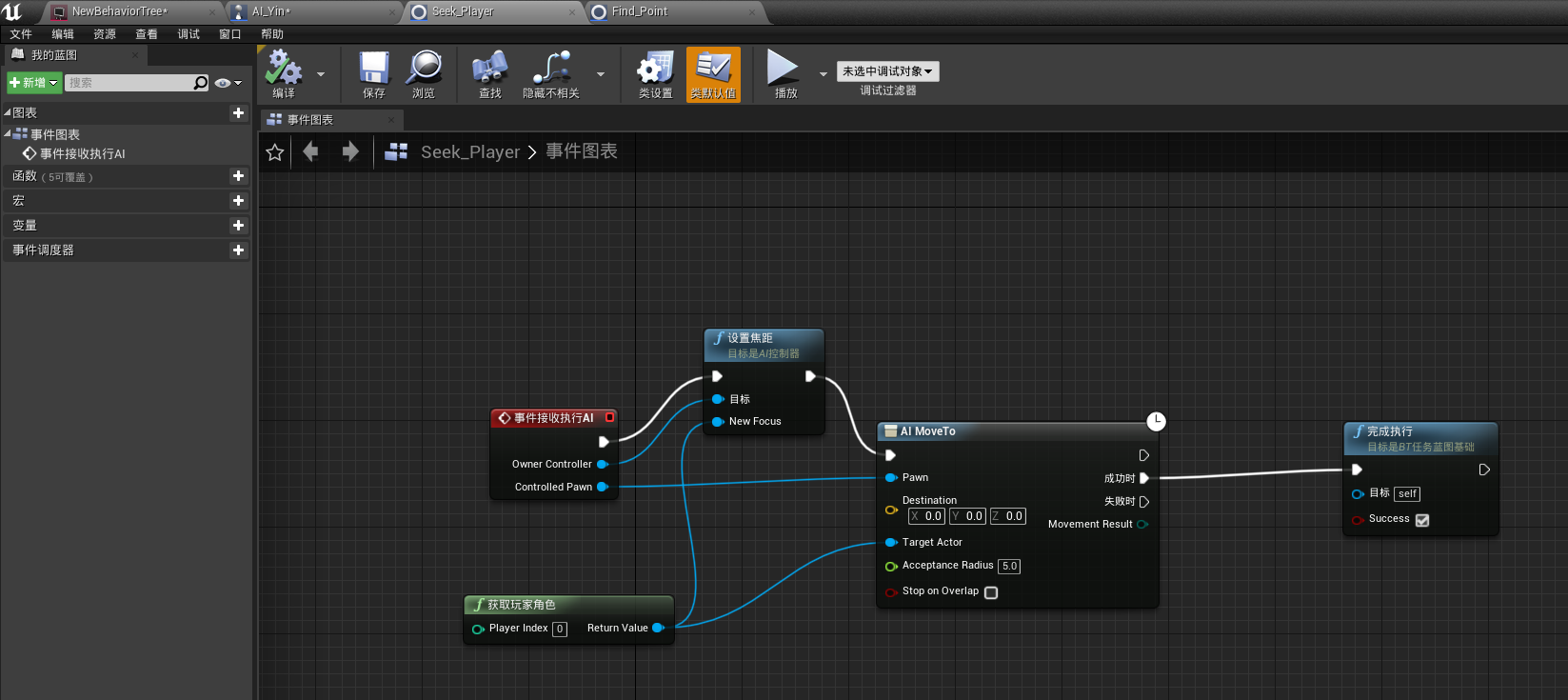Add a new variable (变量) with plus
This screenshot has width=1568, height=700.
click(x=238, y=226)
